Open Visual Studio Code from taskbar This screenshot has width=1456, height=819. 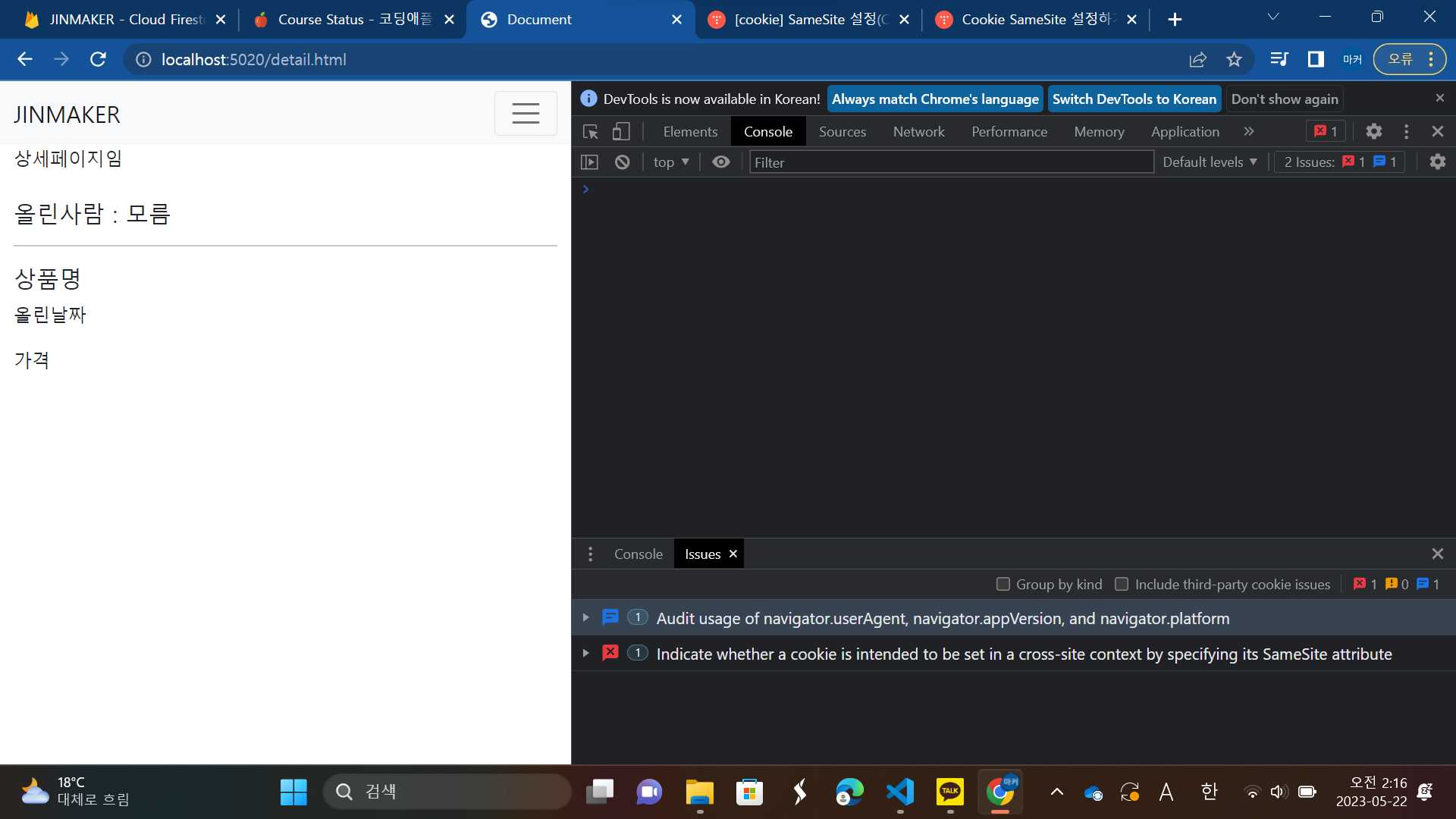pos(900,792)
